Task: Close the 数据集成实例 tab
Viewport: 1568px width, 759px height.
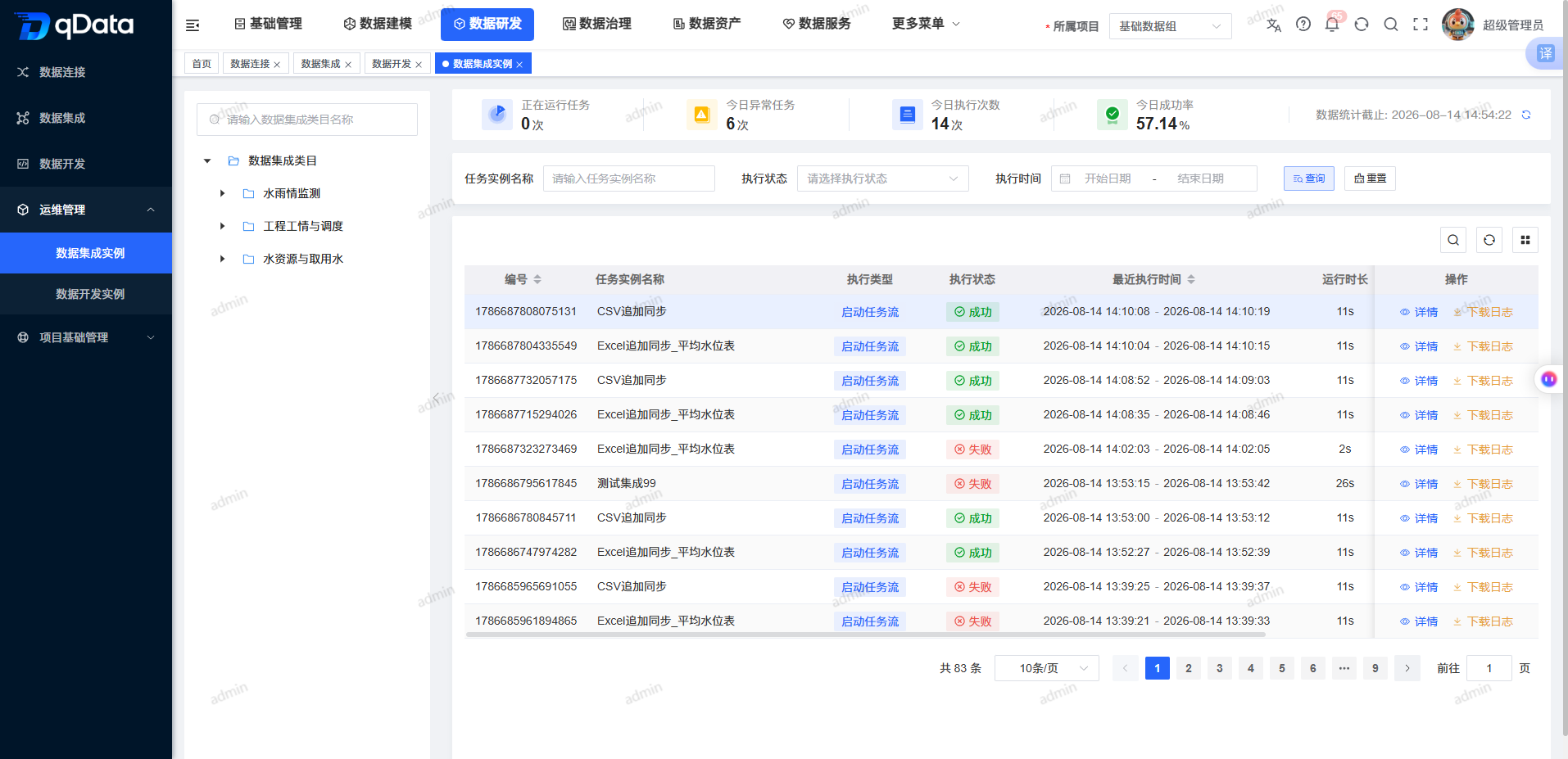Action: coord(519,65)
